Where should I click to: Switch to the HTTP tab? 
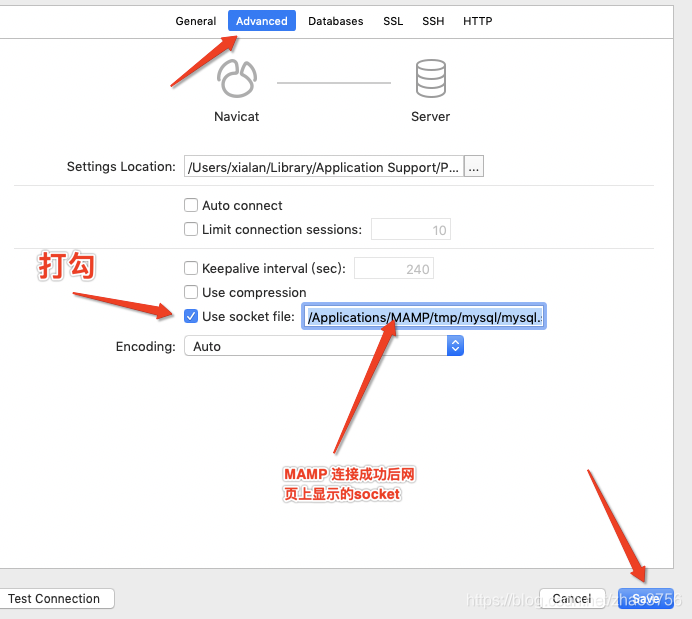pos(478,21)
